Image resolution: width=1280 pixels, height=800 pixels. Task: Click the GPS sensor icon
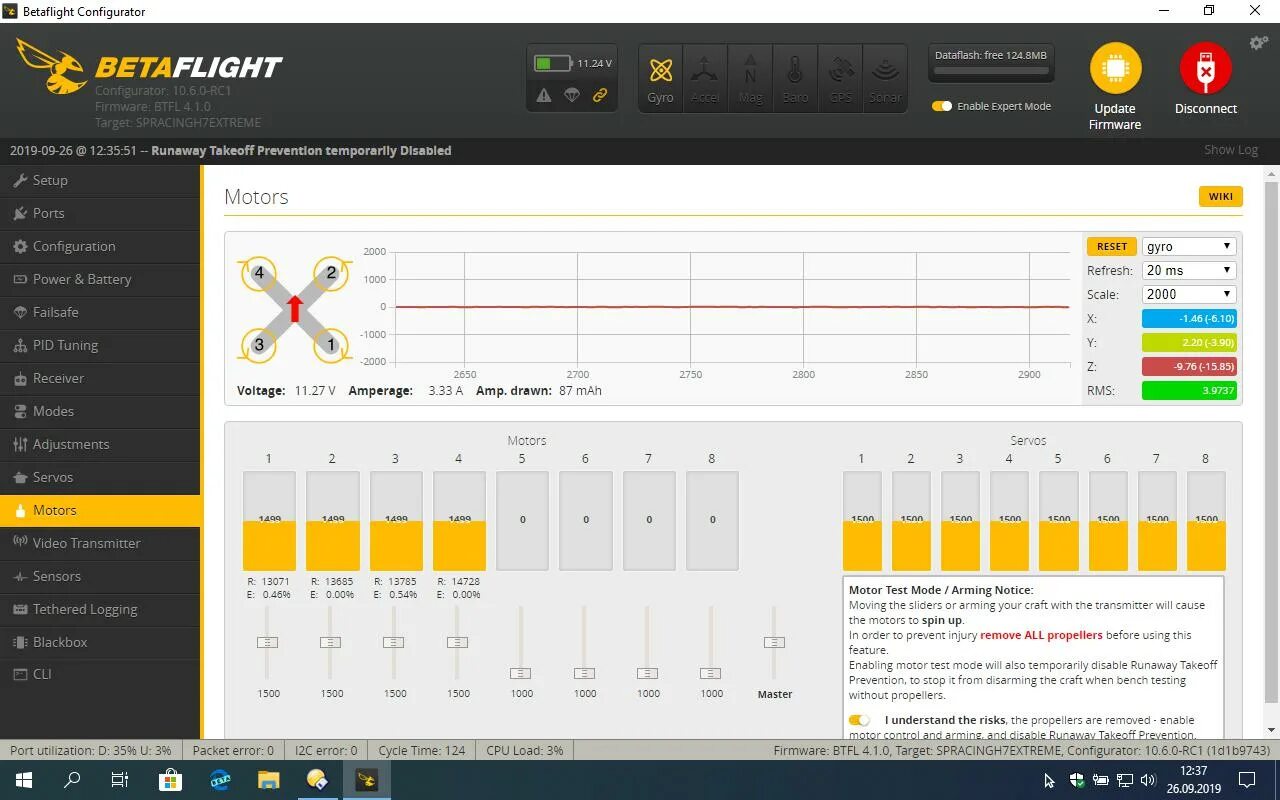pyautogui.click(x=840, y=78)
